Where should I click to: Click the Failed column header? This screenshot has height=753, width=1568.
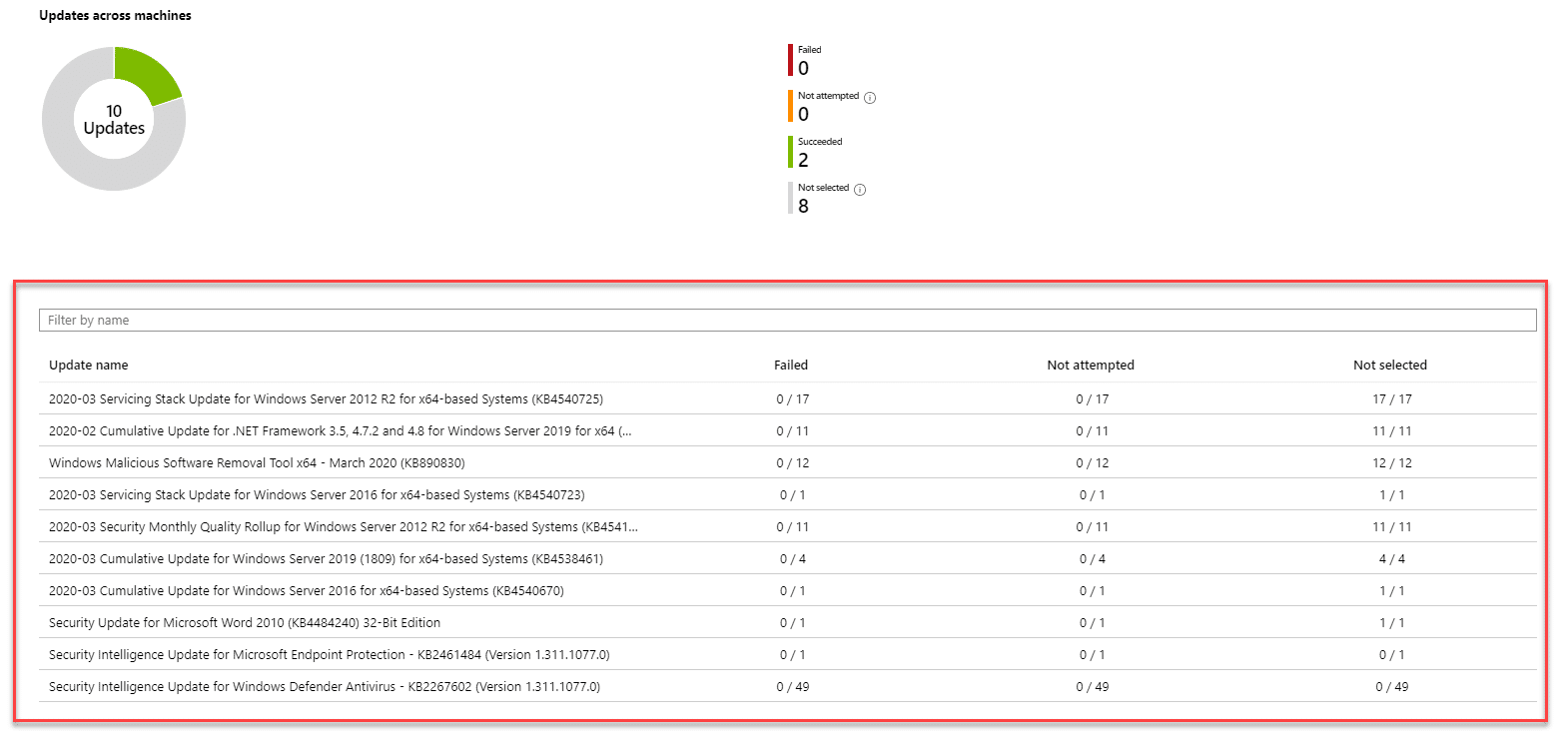pyautogui.click(x=791, y=365)
